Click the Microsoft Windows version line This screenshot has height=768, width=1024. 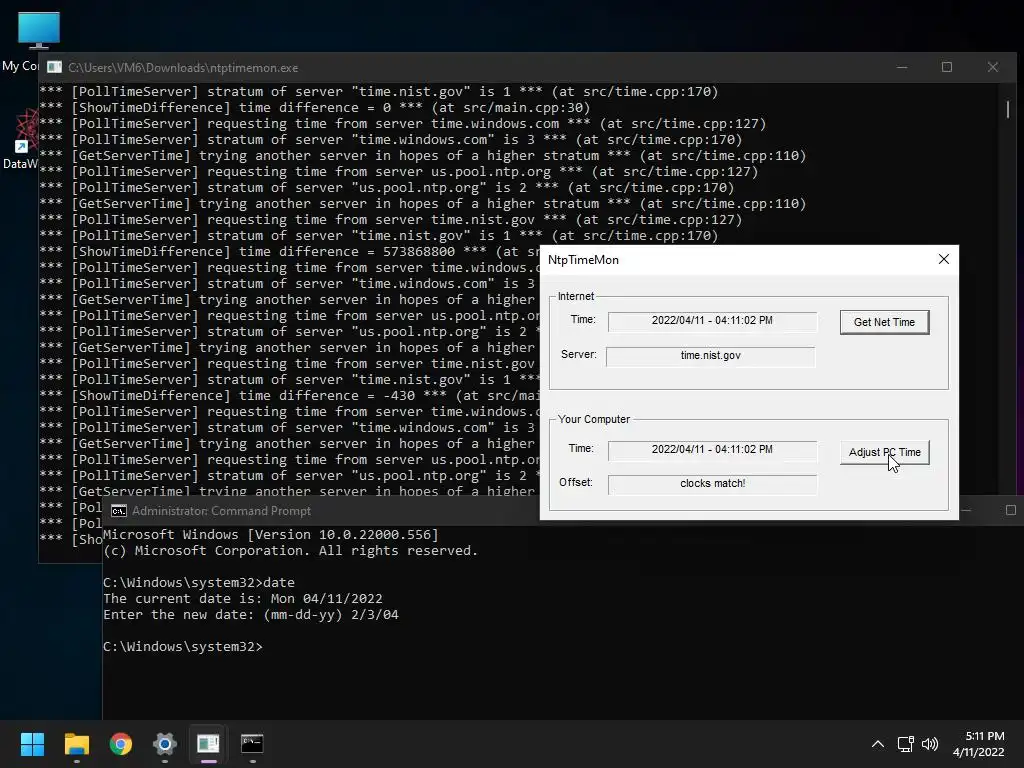(x=271, y=534)
